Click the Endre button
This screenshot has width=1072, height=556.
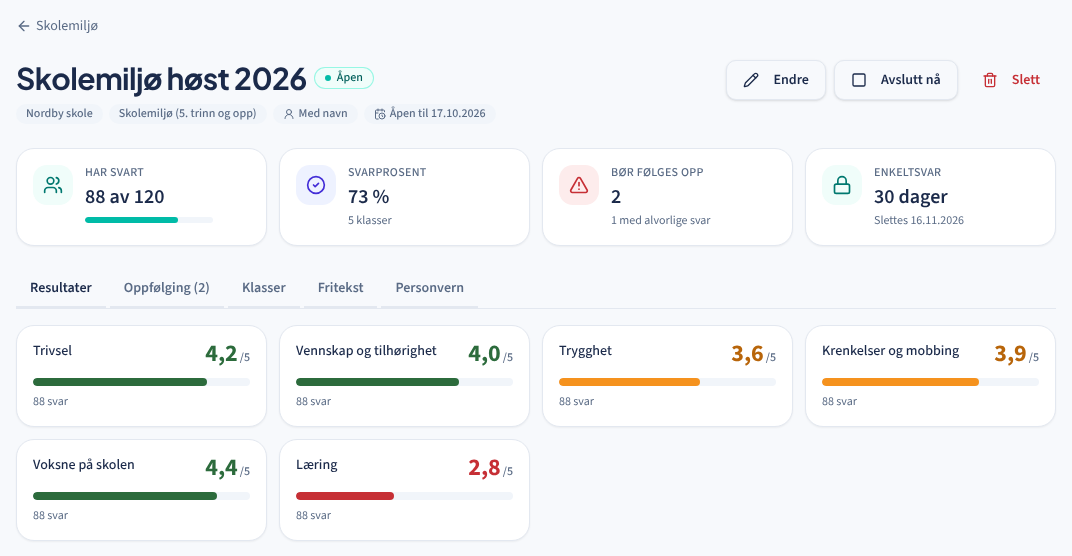click(776, 80)
